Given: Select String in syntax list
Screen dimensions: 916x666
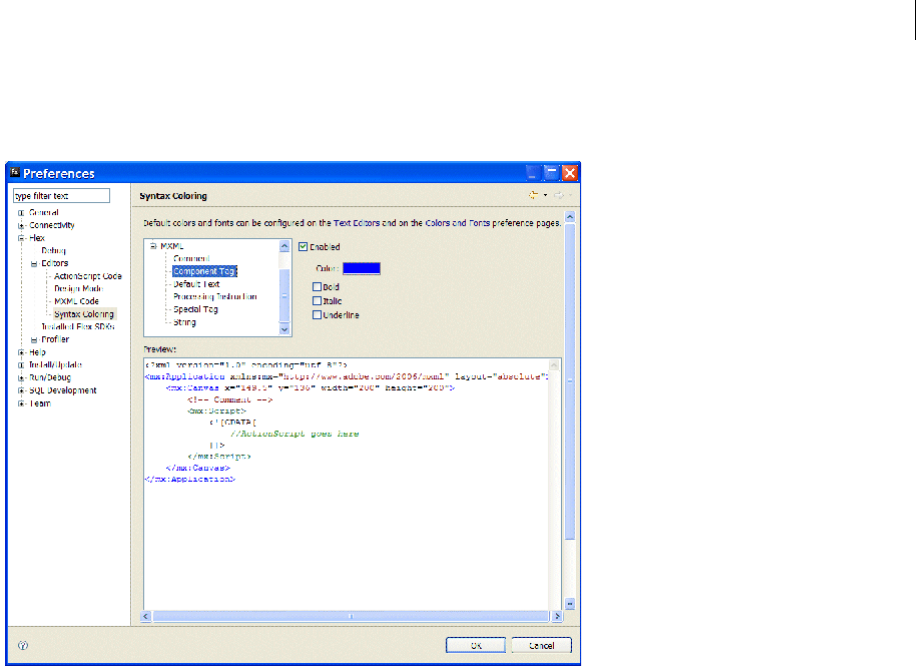Looking at the screenshot, I should tap(184, 322).
